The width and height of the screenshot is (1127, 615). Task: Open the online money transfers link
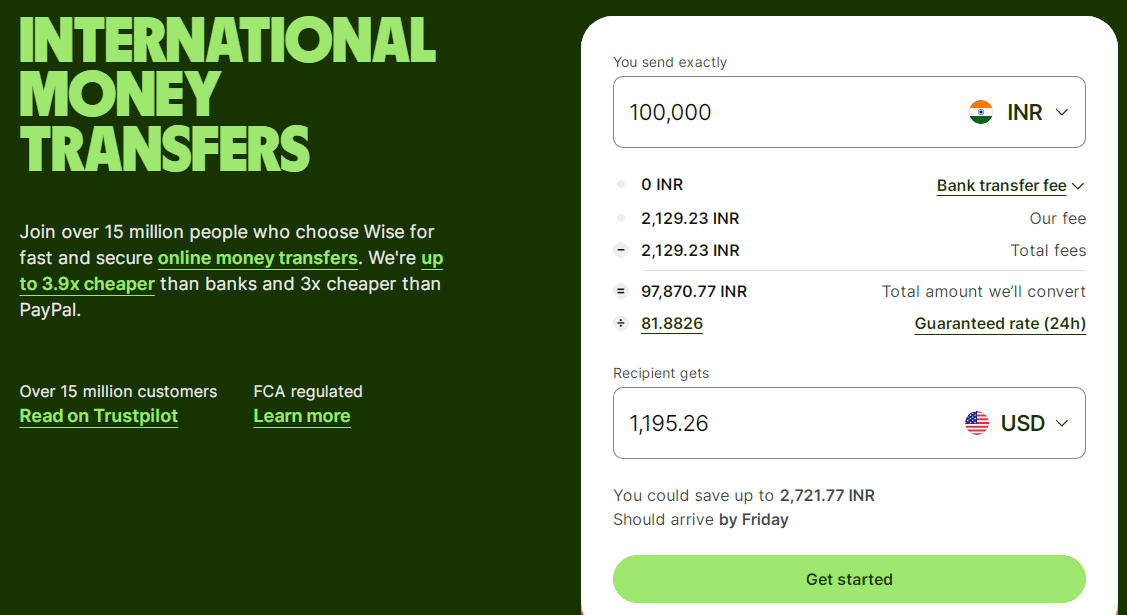click(258, 258)
